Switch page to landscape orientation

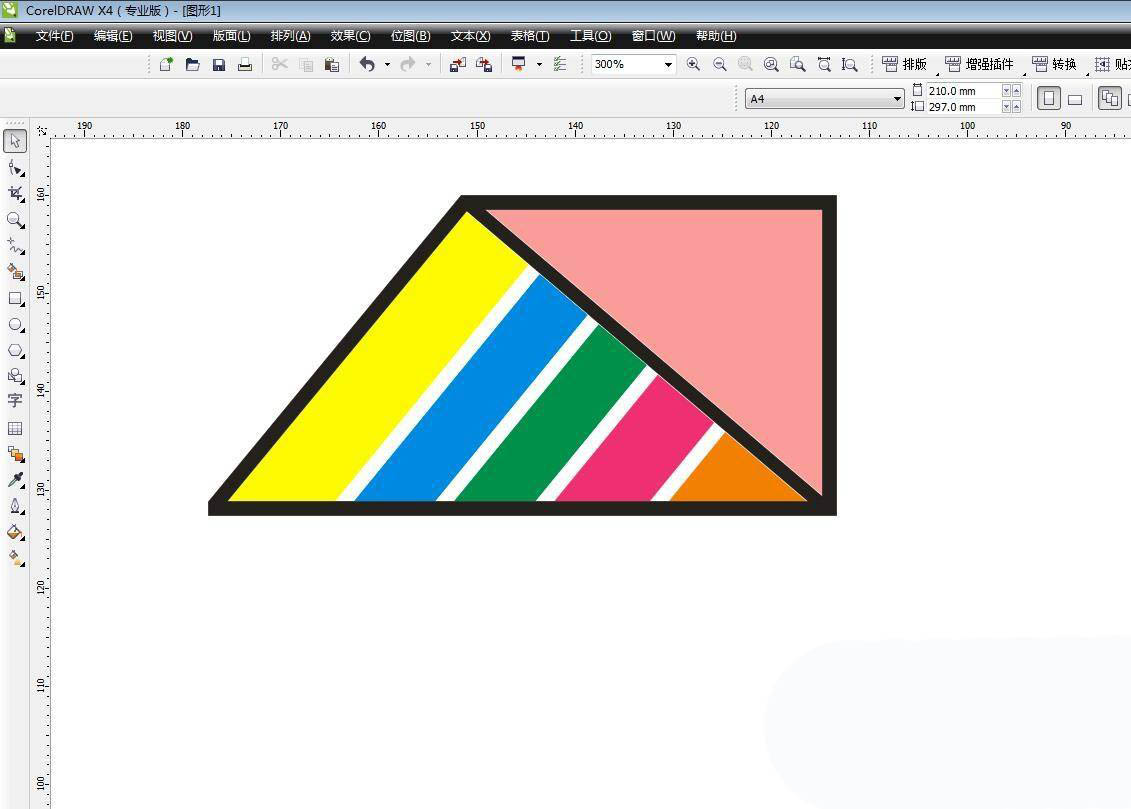(x=1075, y=99)
